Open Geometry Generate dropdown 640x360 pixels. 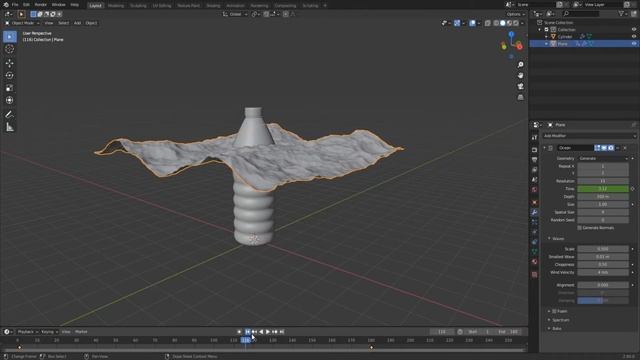point(603,158)
